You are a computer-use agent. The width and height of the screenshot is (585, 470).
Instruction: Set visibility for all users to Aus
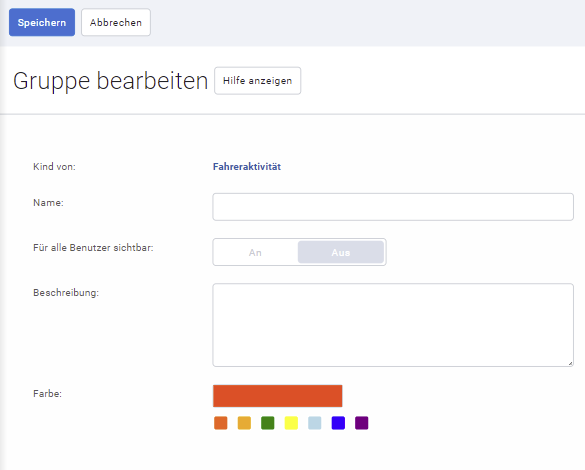(341, 253)
